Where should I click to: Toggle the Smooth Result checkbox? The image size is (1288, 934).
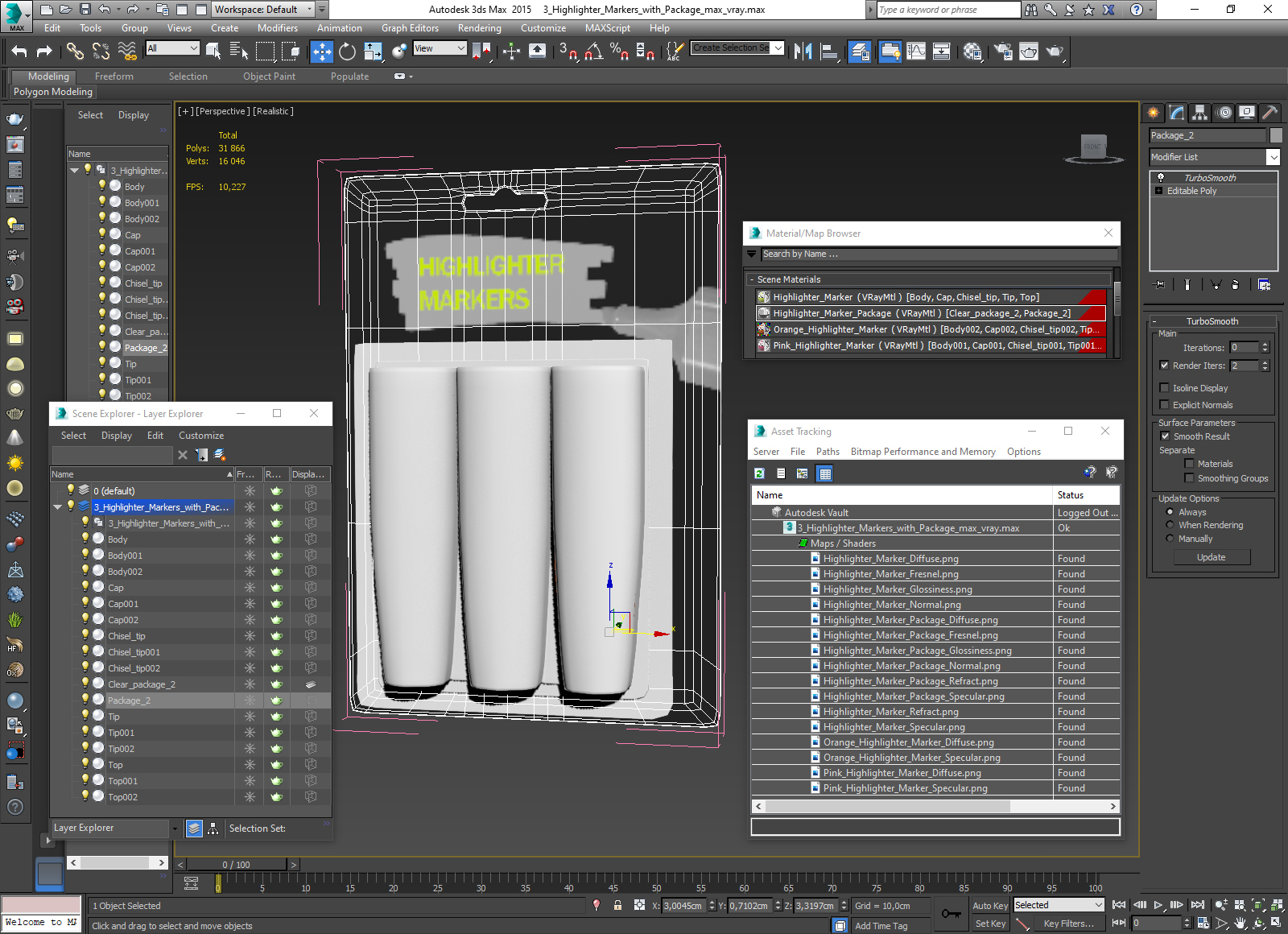(x=1165, y=436)
